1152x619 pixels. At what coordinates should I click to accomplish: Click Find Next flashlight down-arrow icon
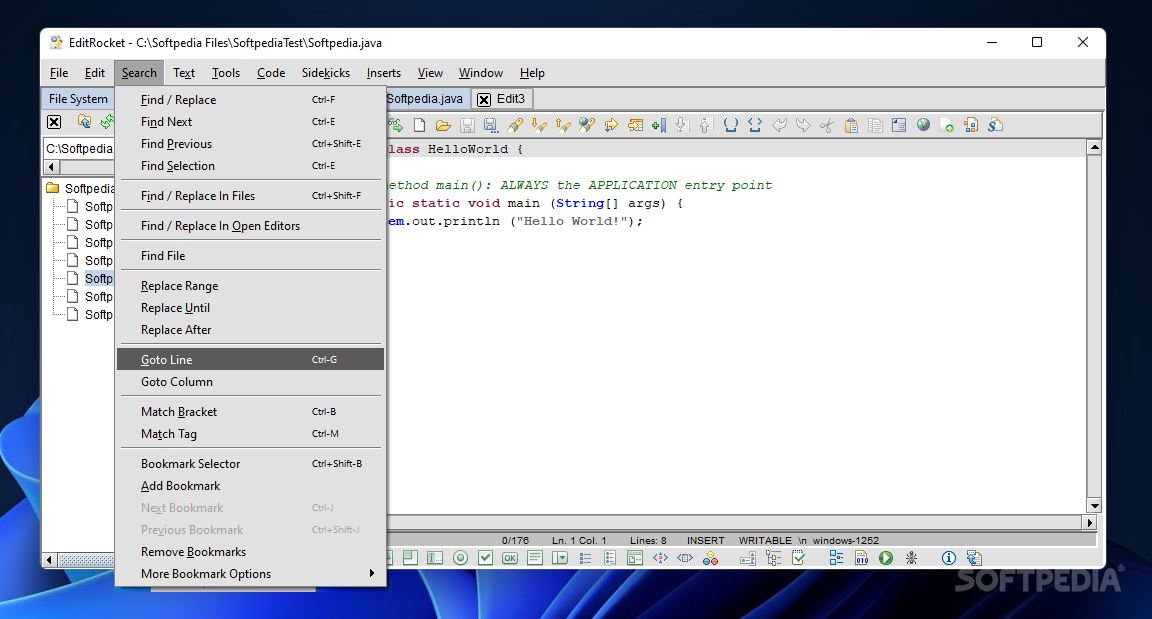tap(539, 126)
